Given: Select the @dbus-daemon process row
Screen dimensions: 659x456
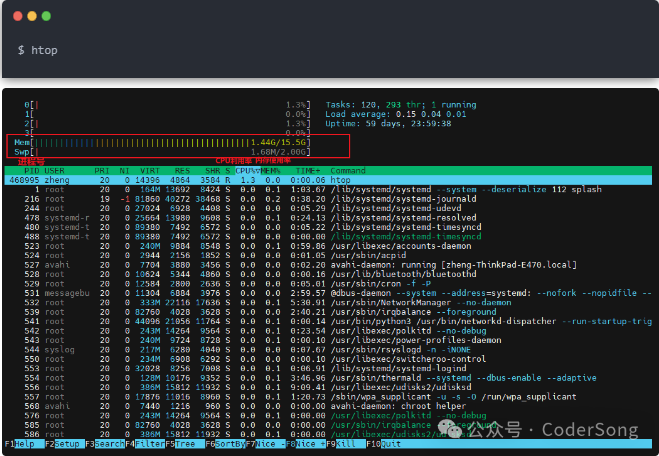Looking at the screenshot, I should click(328, 293).
